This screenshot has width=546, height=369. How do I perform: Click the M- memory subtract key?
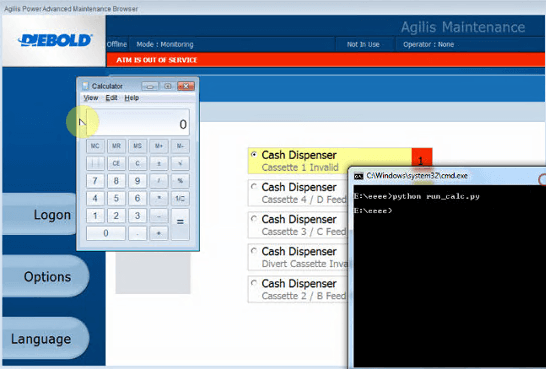(x=180, y=146)
